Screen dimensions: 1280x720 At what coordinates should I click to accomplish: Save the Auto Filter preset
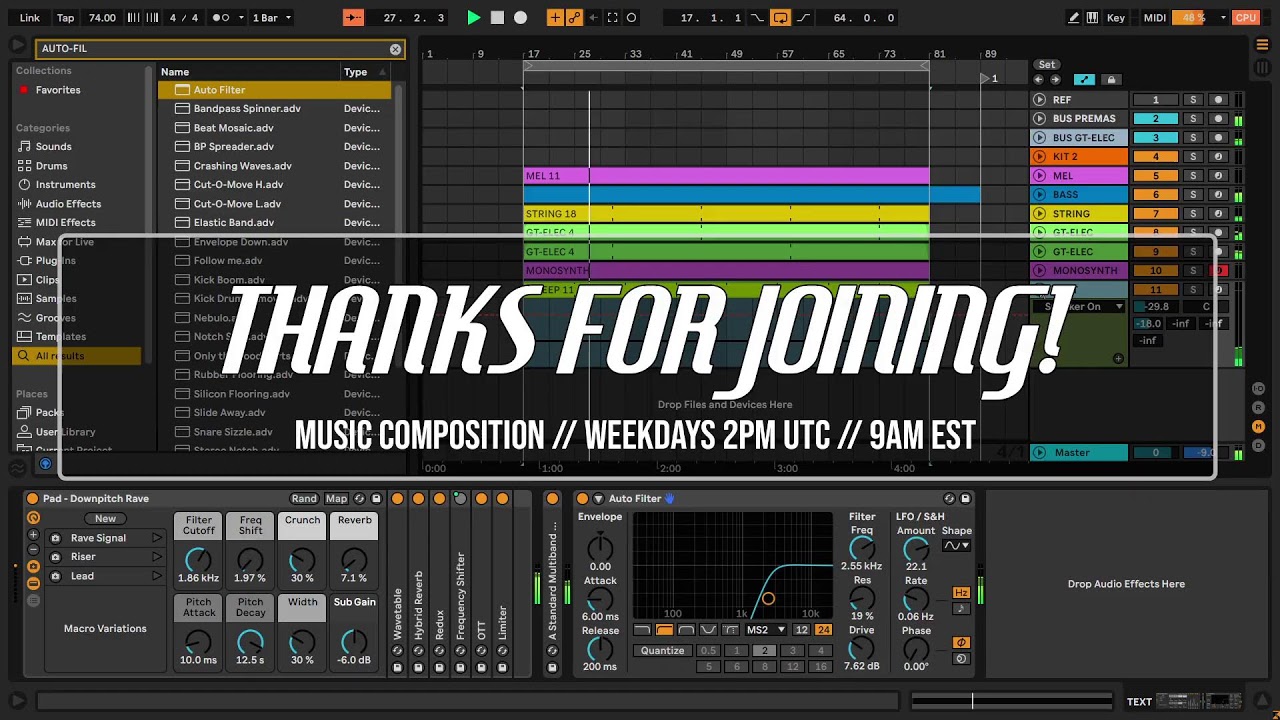click(x=965, y=499)
